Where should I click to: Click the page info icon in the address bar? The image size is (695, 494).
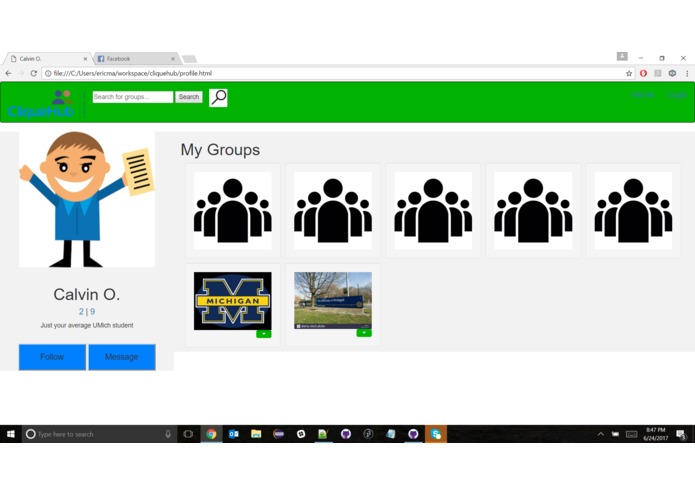(48, 74)
